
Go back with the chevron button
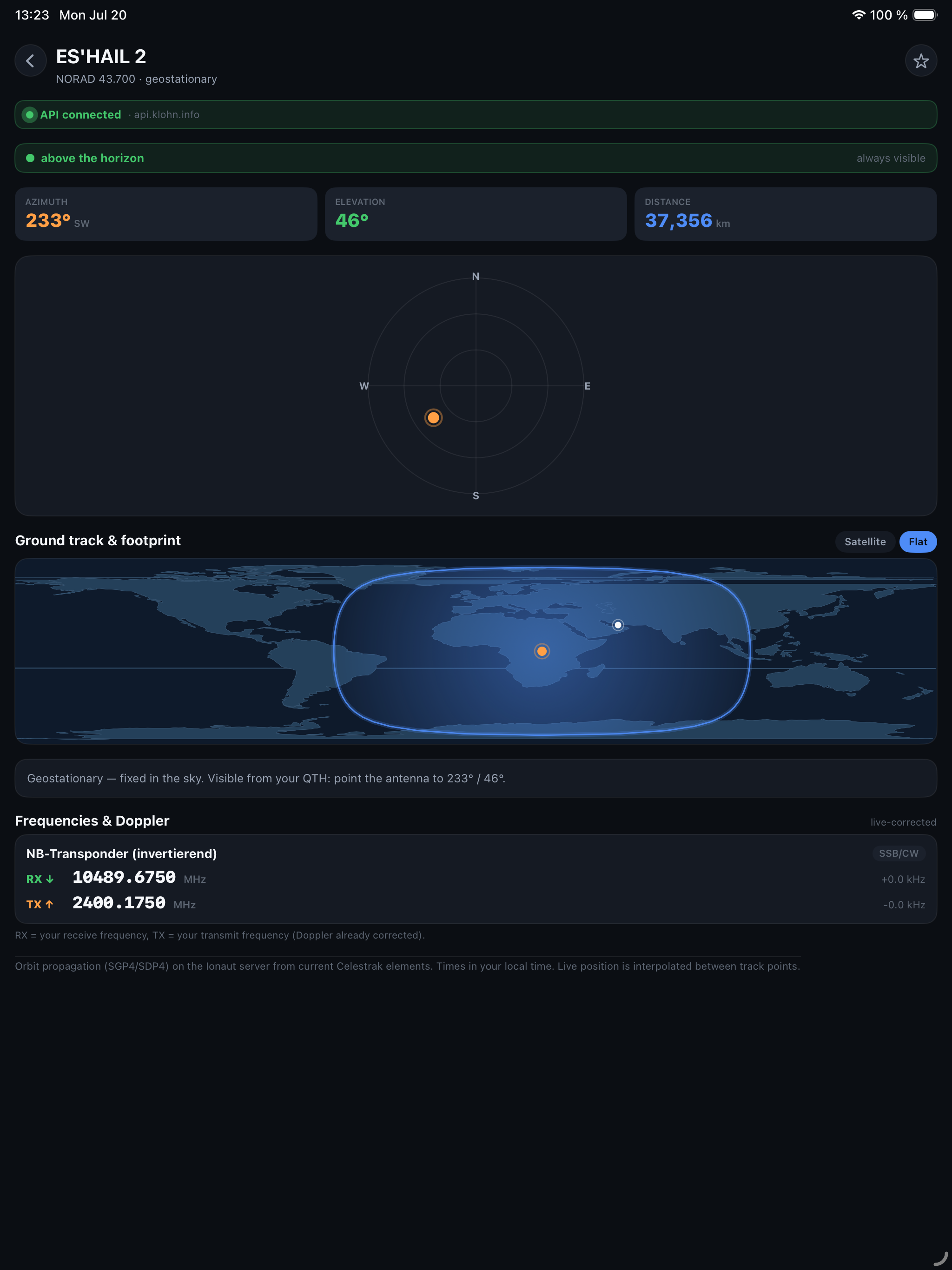30,61
